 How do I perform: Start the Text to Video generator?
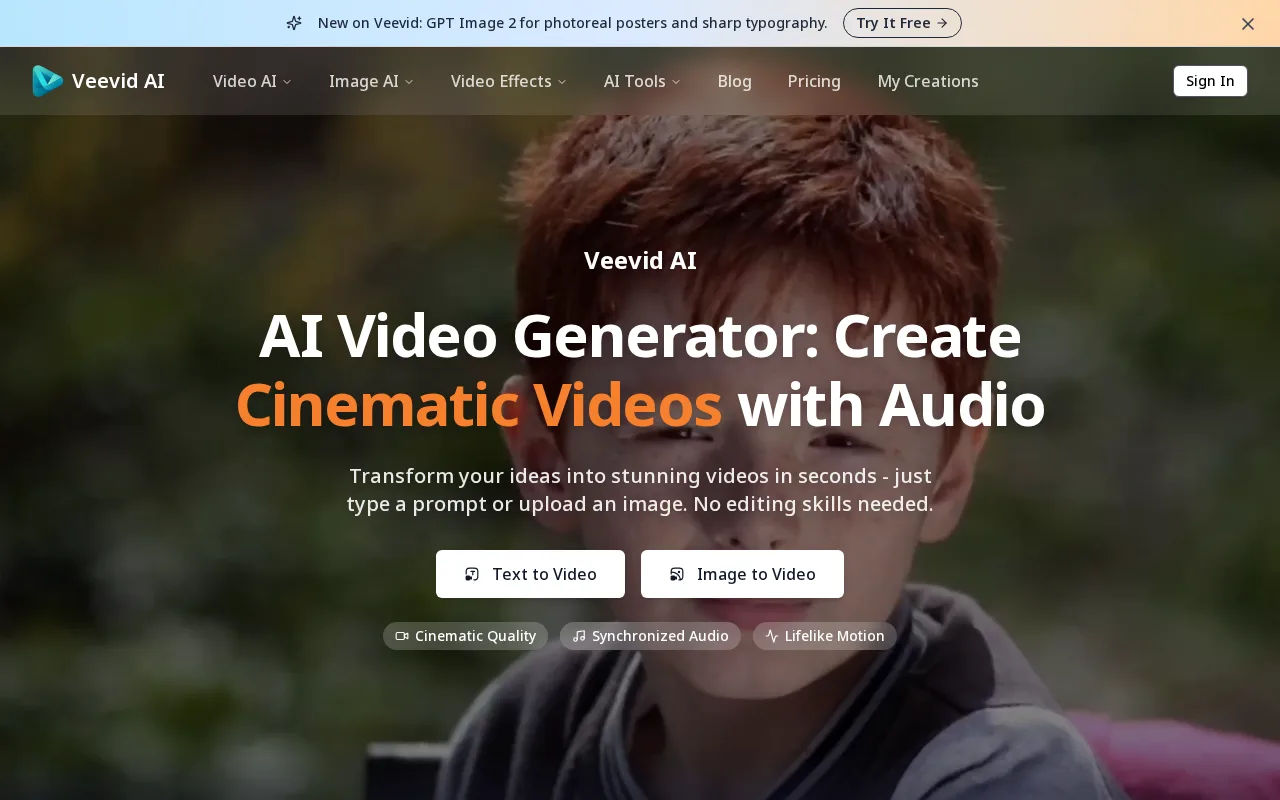[530, 574]
